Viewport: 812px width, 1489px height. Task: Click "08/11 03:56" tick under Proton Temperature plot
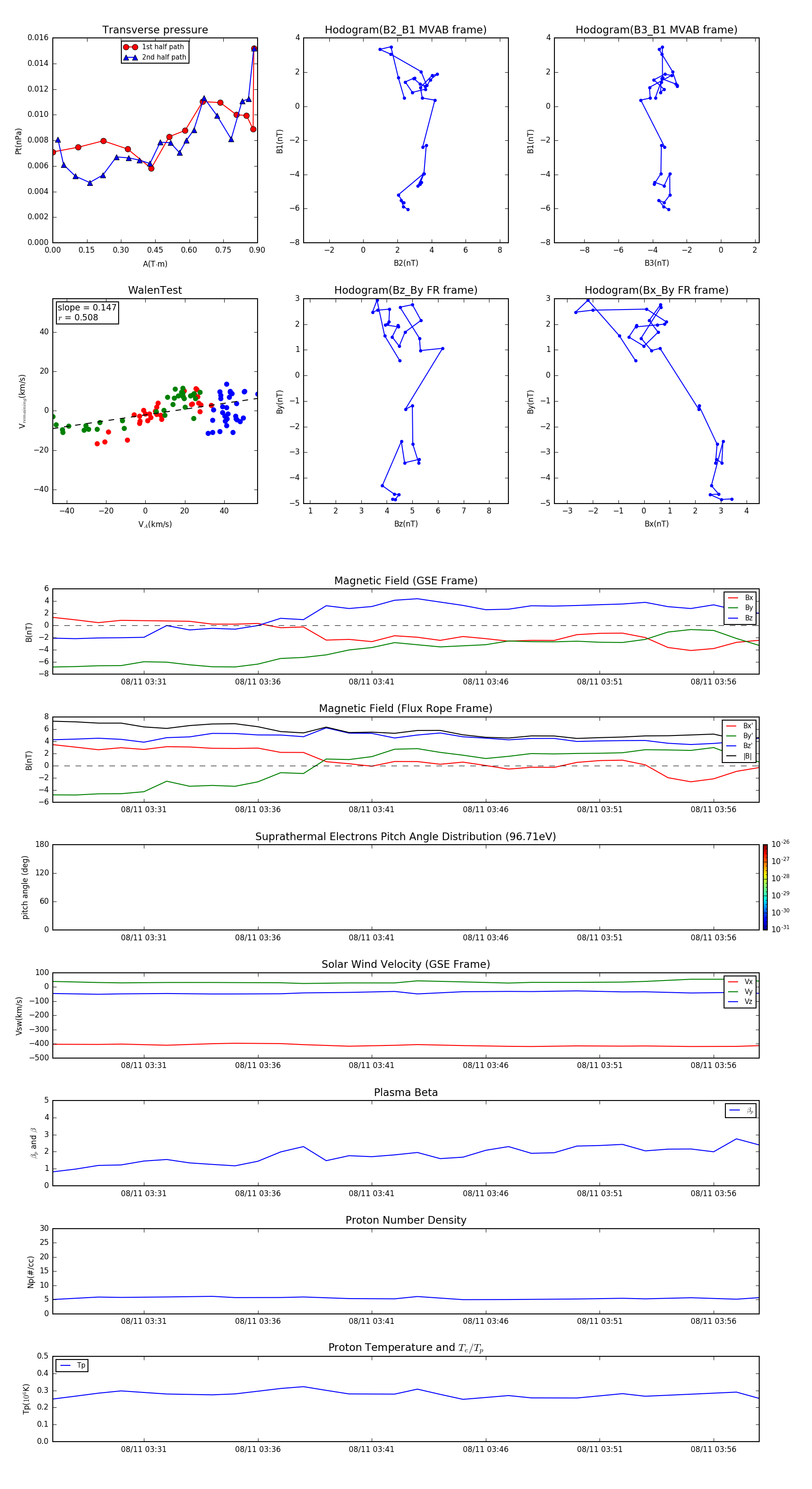(x=713, y=1450)
